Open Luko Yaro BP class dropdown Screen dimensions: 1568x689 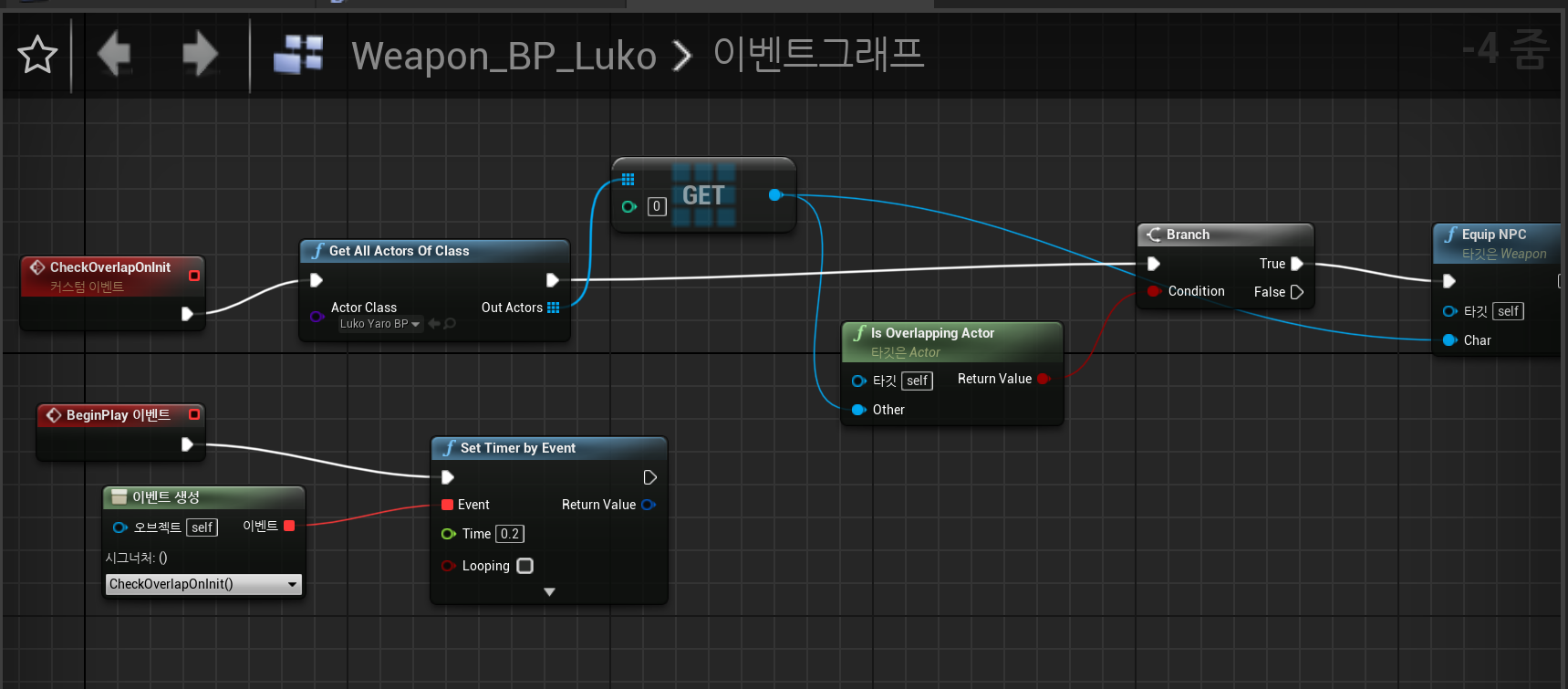pyautogui.click(x=379, y=324)
